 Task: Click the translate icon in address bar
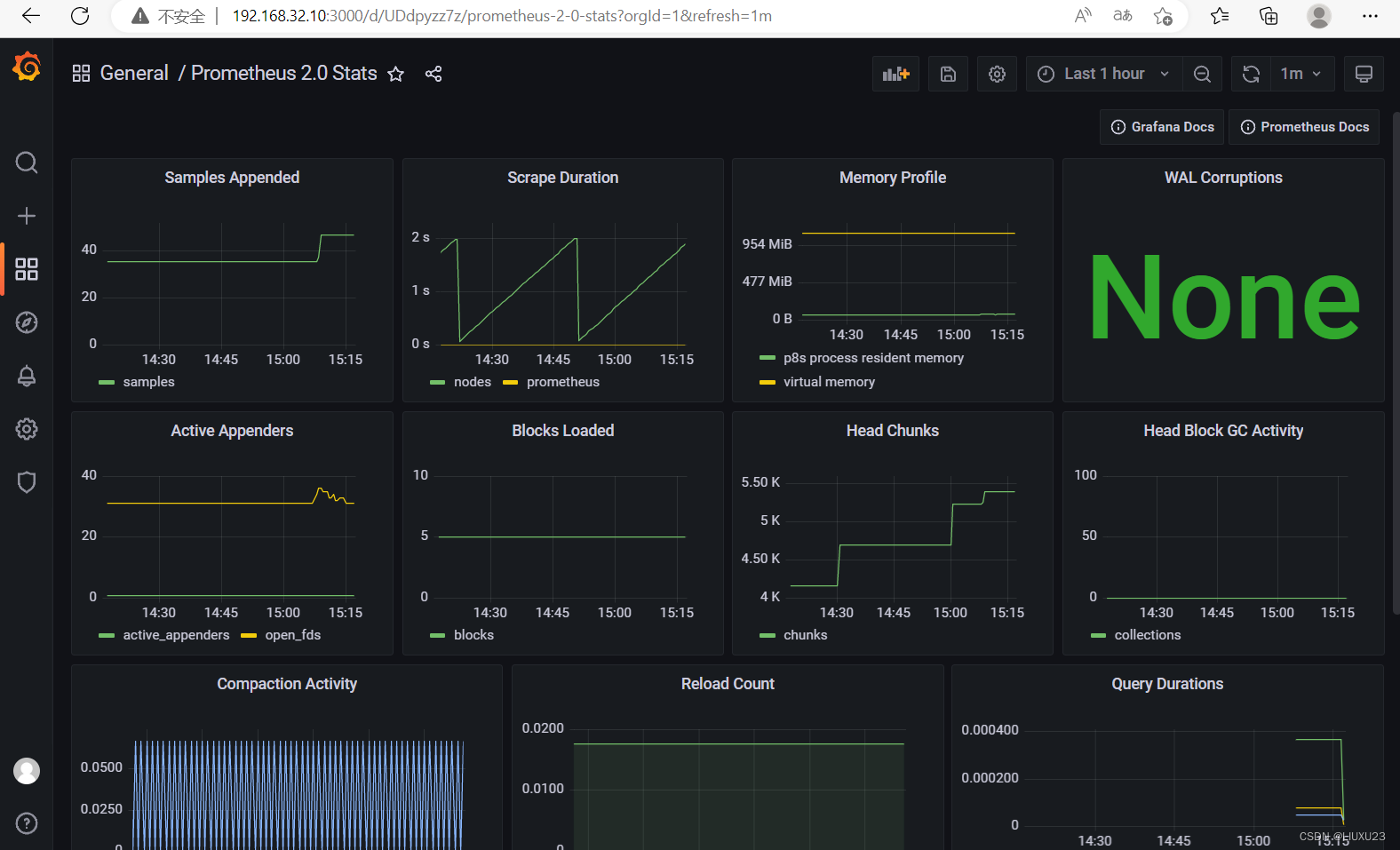coord(1123,16)
